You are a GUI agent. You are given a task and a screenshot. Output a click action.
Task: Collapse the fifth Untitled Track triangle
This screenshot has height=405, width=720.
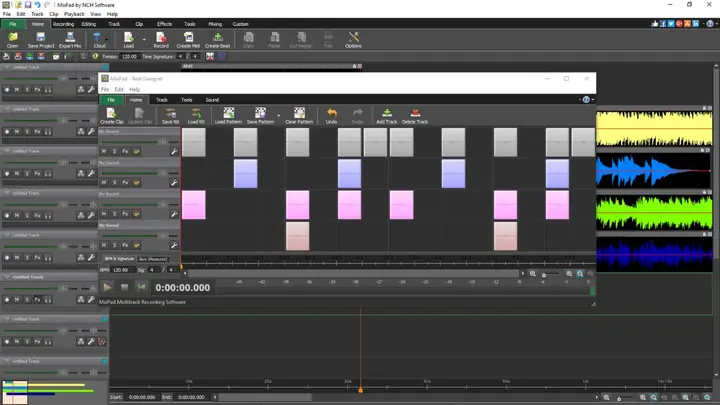(7, 235)
